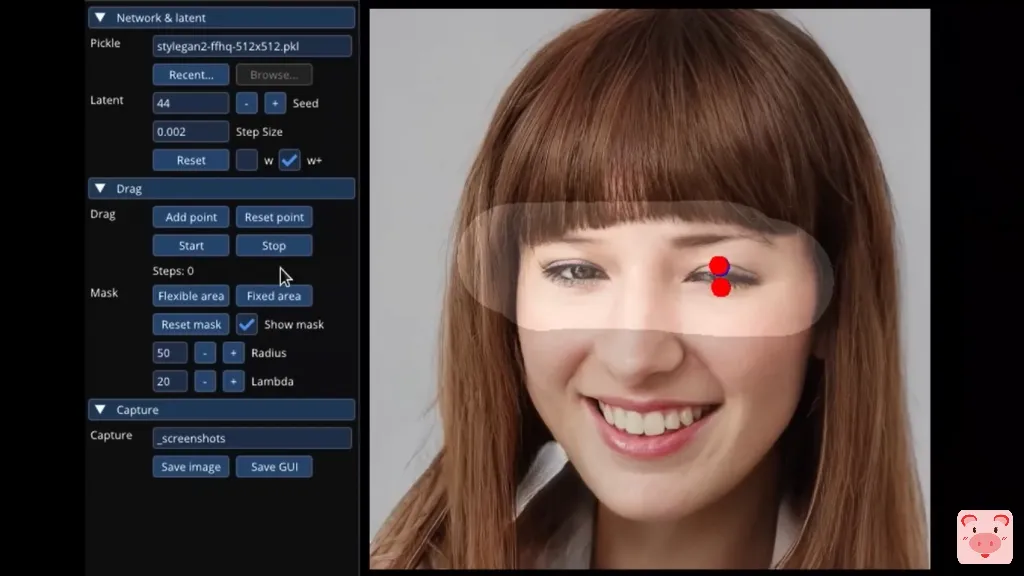Start the drag optimization
Screen dimensions: 1024x576
[x=191, y=246]
